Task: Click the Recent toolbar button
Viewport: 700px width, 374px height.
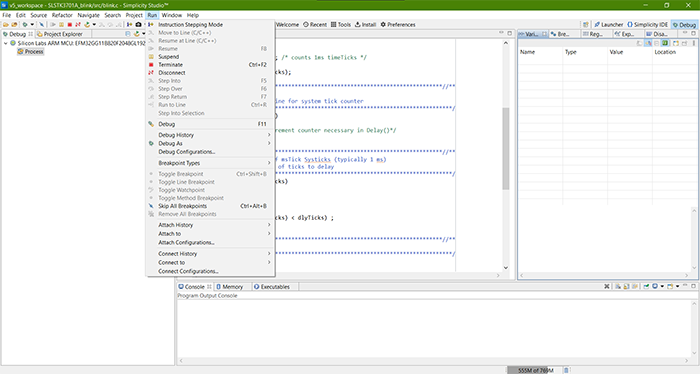Action: point(315,25)
